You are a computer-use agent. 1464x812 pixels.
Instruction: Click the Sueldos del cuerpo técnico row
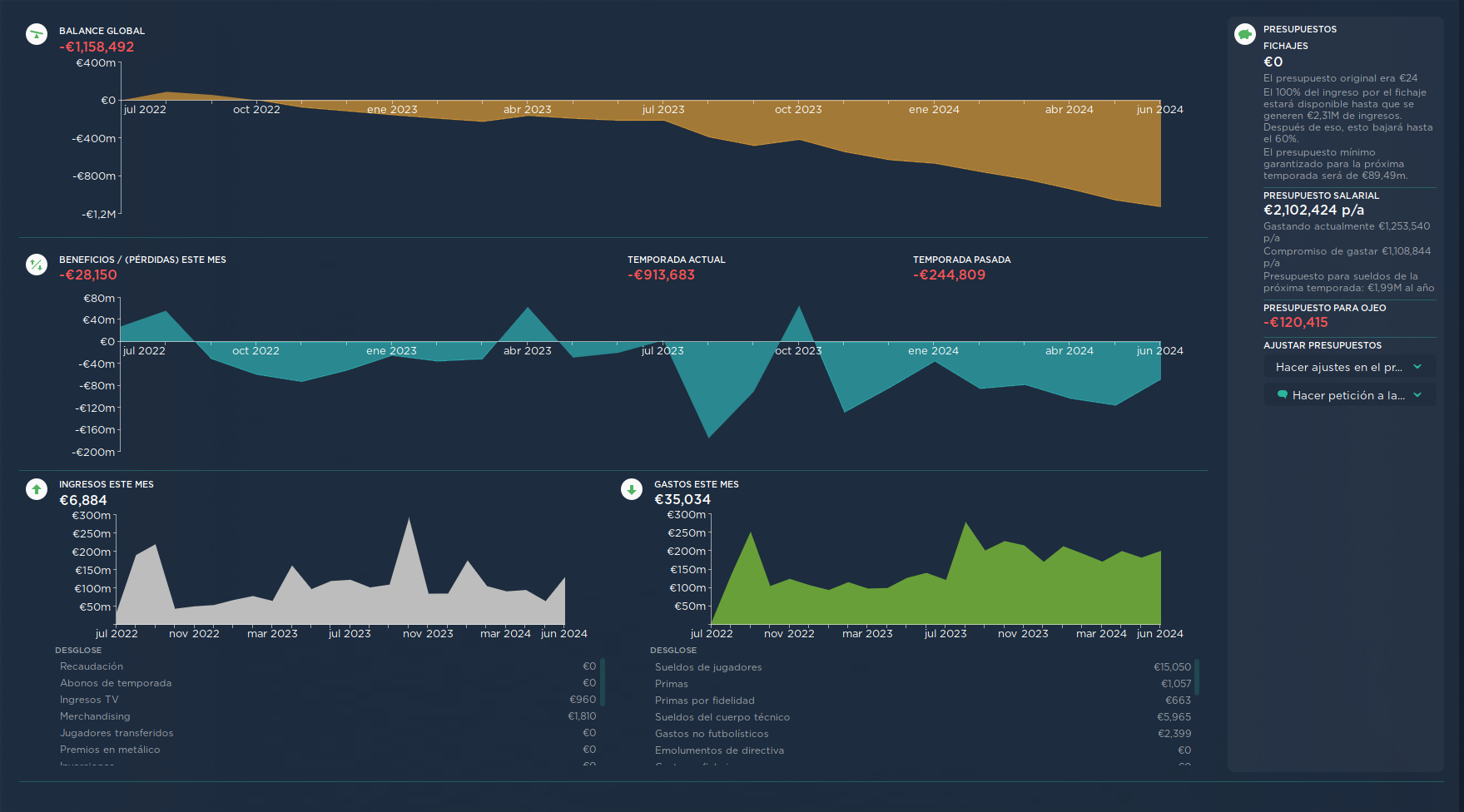point(923,717)
